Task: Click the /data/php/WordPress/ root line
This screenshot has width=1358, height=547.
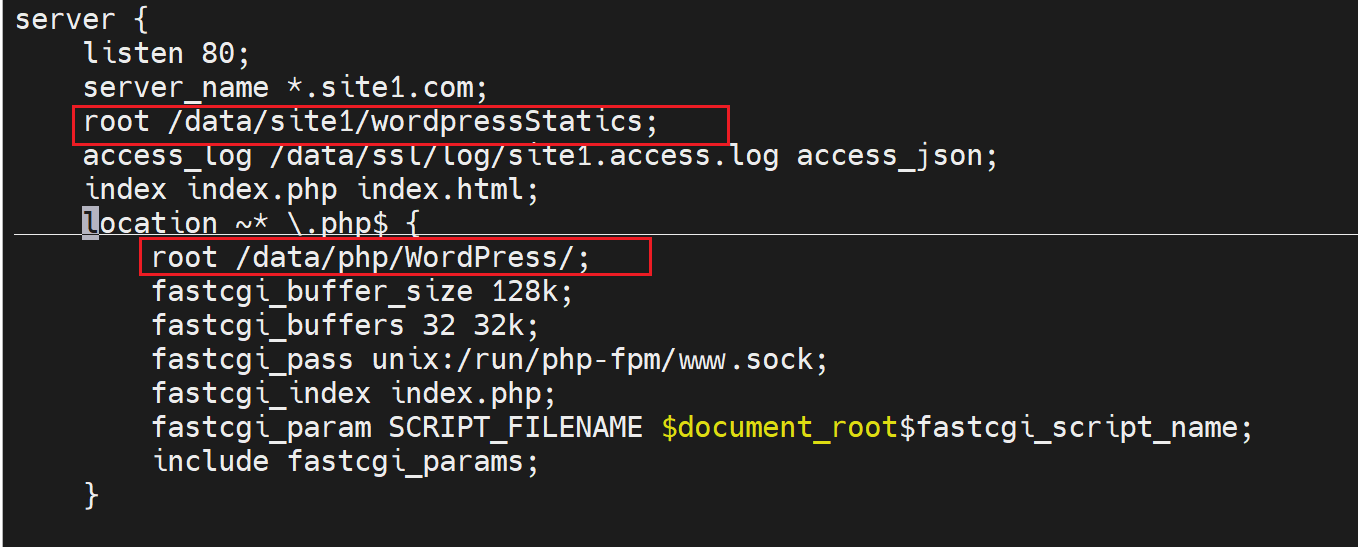Action: 371,257
